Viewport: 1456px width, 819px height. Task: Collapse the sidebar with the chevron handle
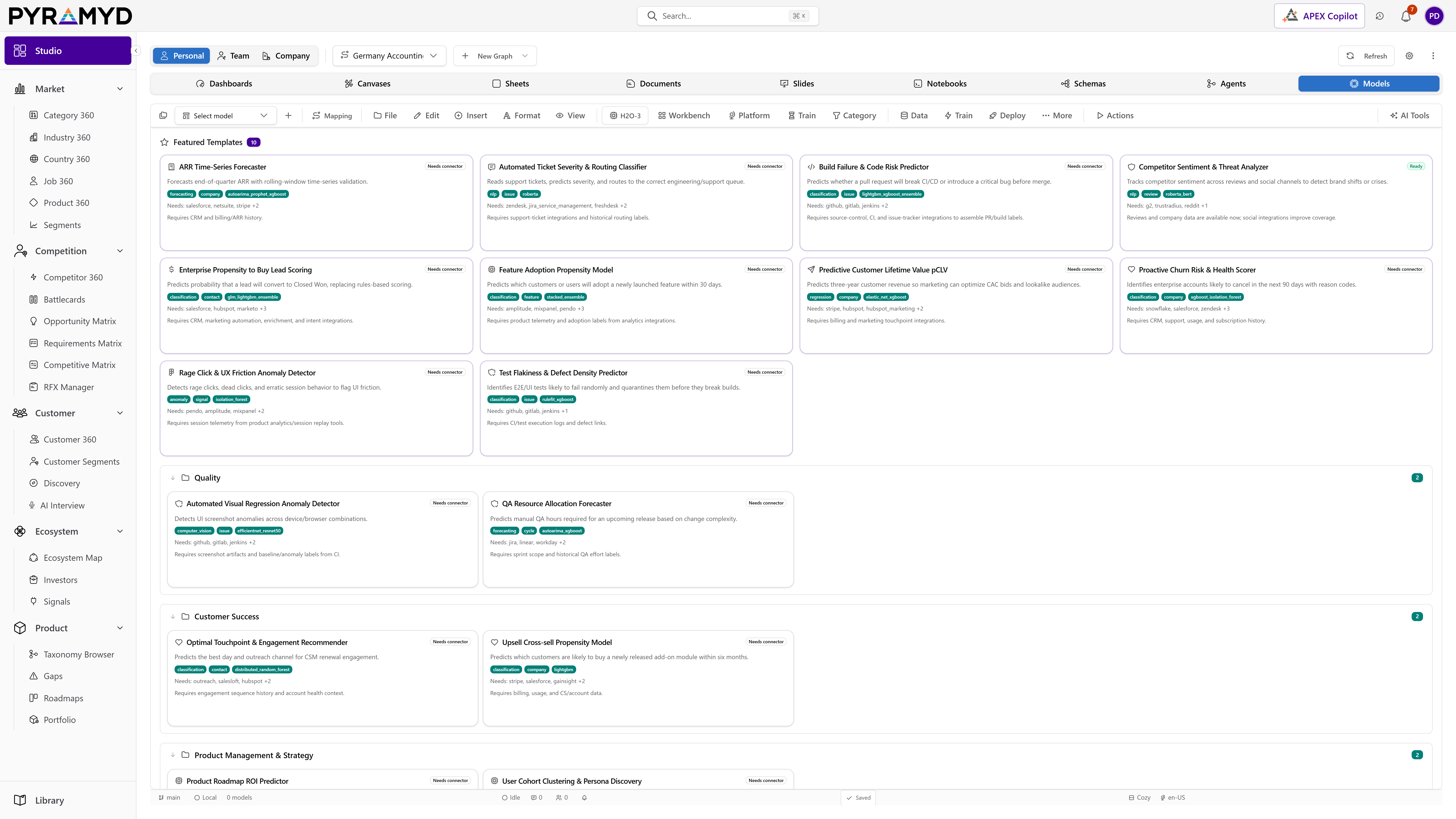click(136, 51)
